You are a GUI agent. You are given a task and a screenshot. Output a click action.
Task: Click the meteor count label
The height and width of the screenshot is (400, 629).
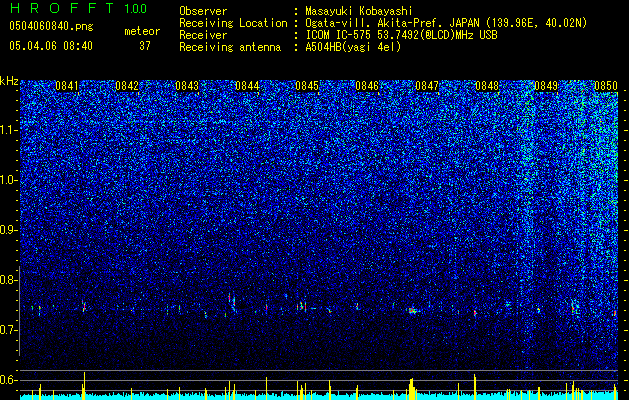(x=142, y=31)
